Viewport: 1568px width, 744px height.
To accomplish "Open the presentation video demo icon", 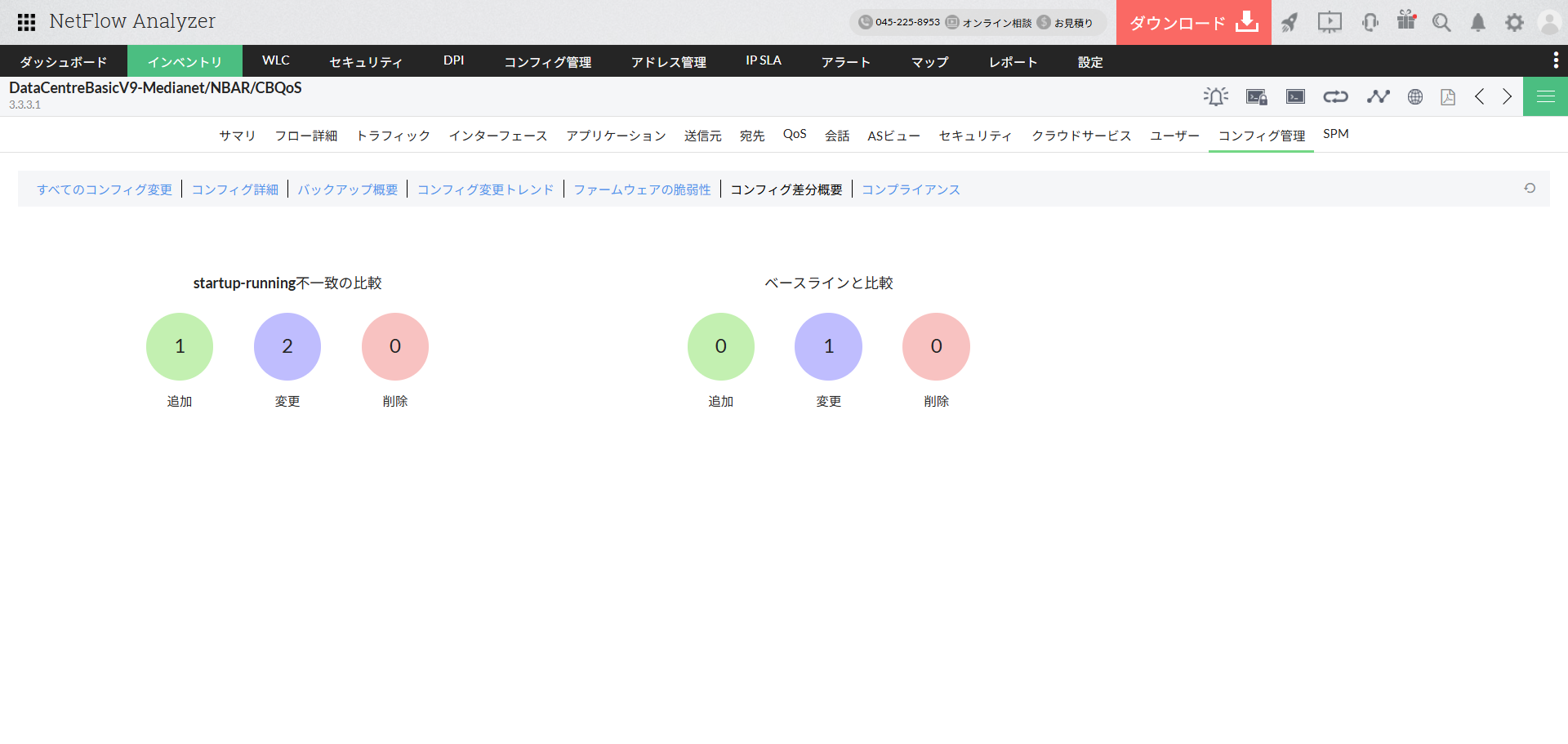I will pos(1329,22).
